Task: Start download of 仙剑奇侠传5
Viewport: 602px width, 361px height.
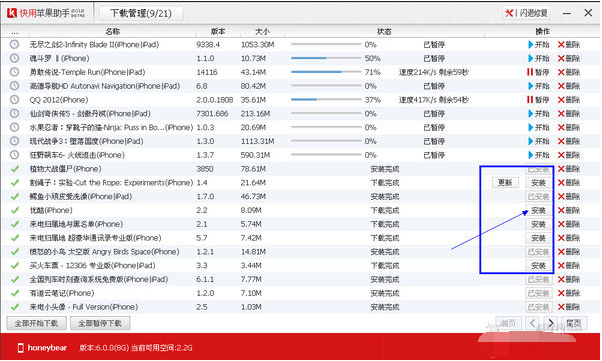Action: [539, 114]
